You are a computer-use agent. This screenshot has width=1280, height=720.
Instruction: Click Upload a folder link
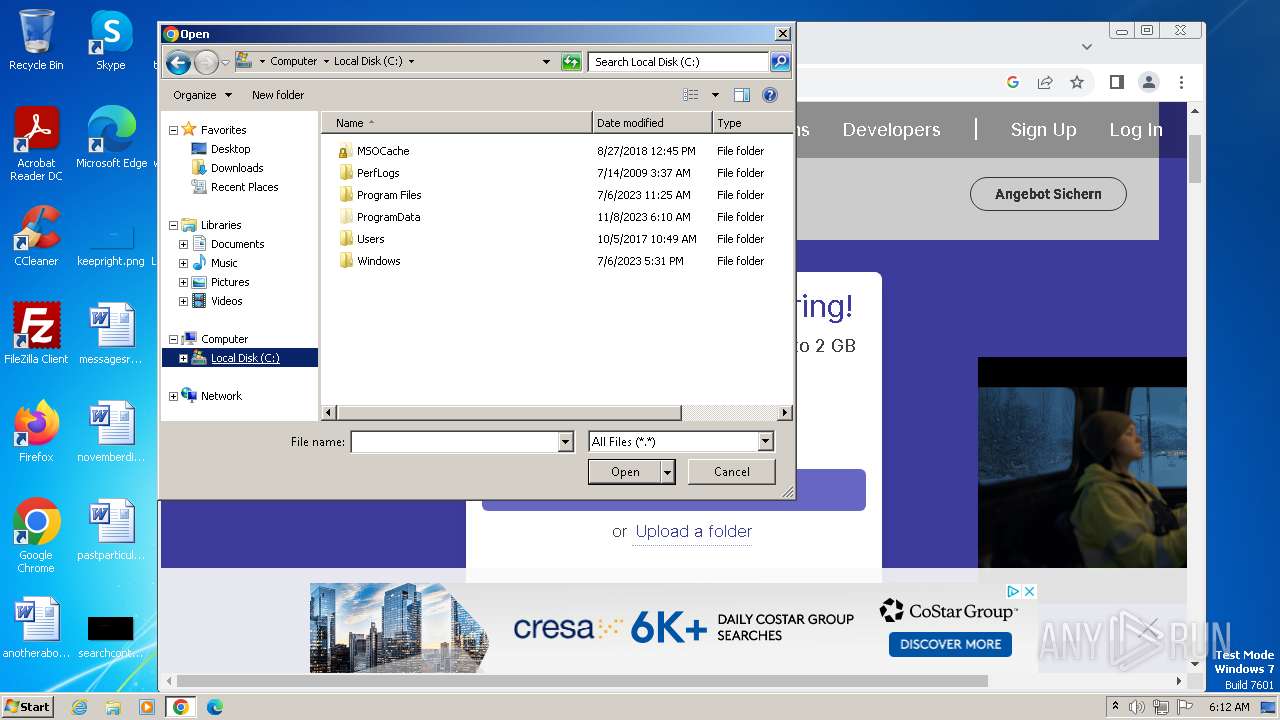[x=694, y=532]
